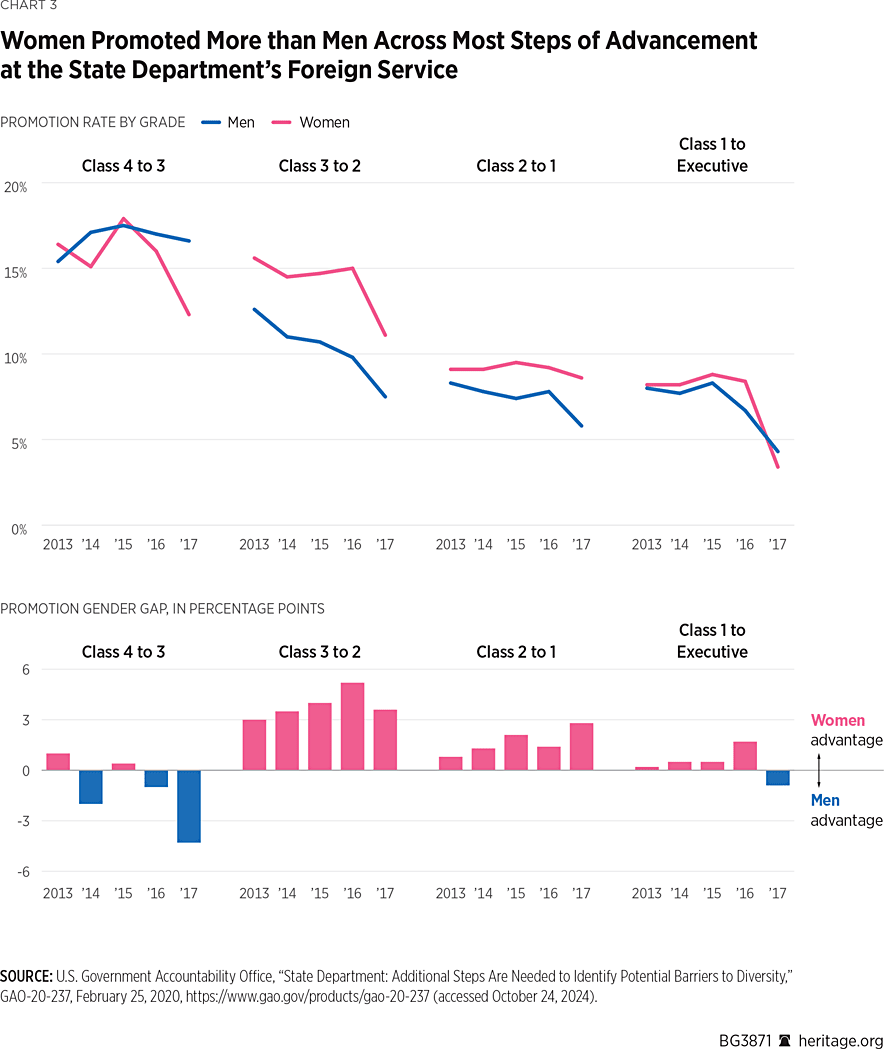The image size is (884, 1049).
Task: Click the blue Men advantage label
Action: 824,800
